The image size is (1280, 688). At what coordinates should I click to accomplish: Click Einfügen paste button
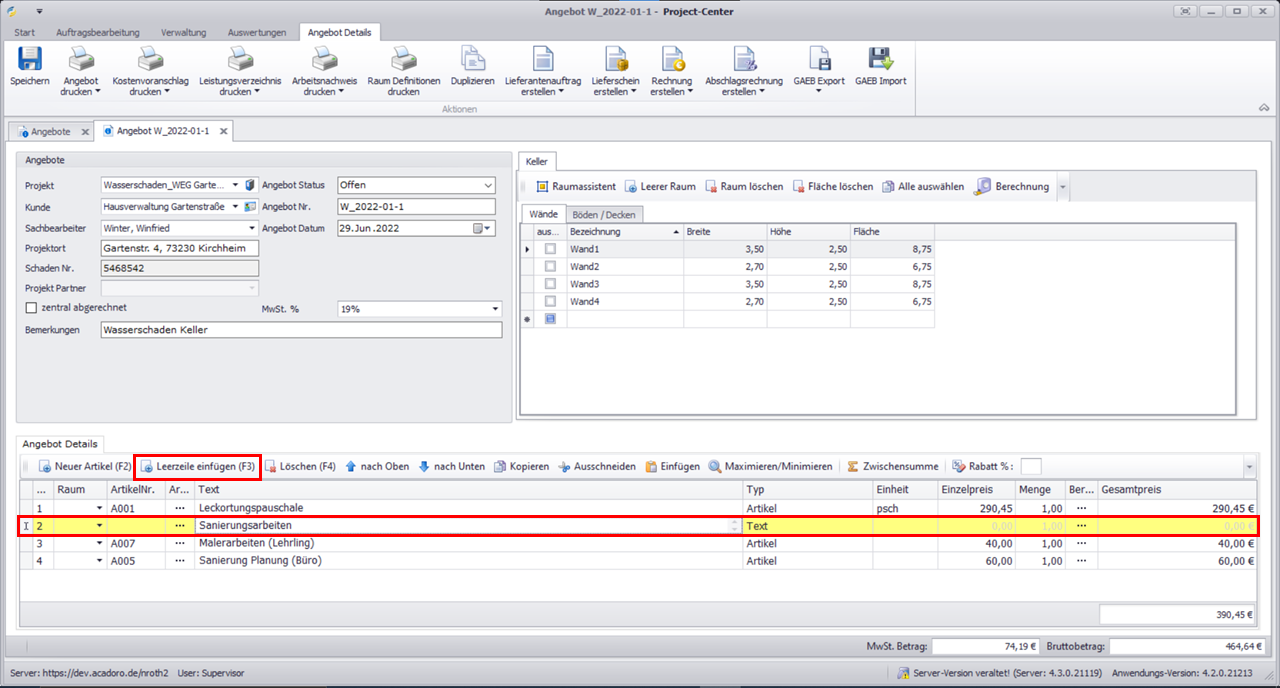pyautogui.click(x=672, y=466)
